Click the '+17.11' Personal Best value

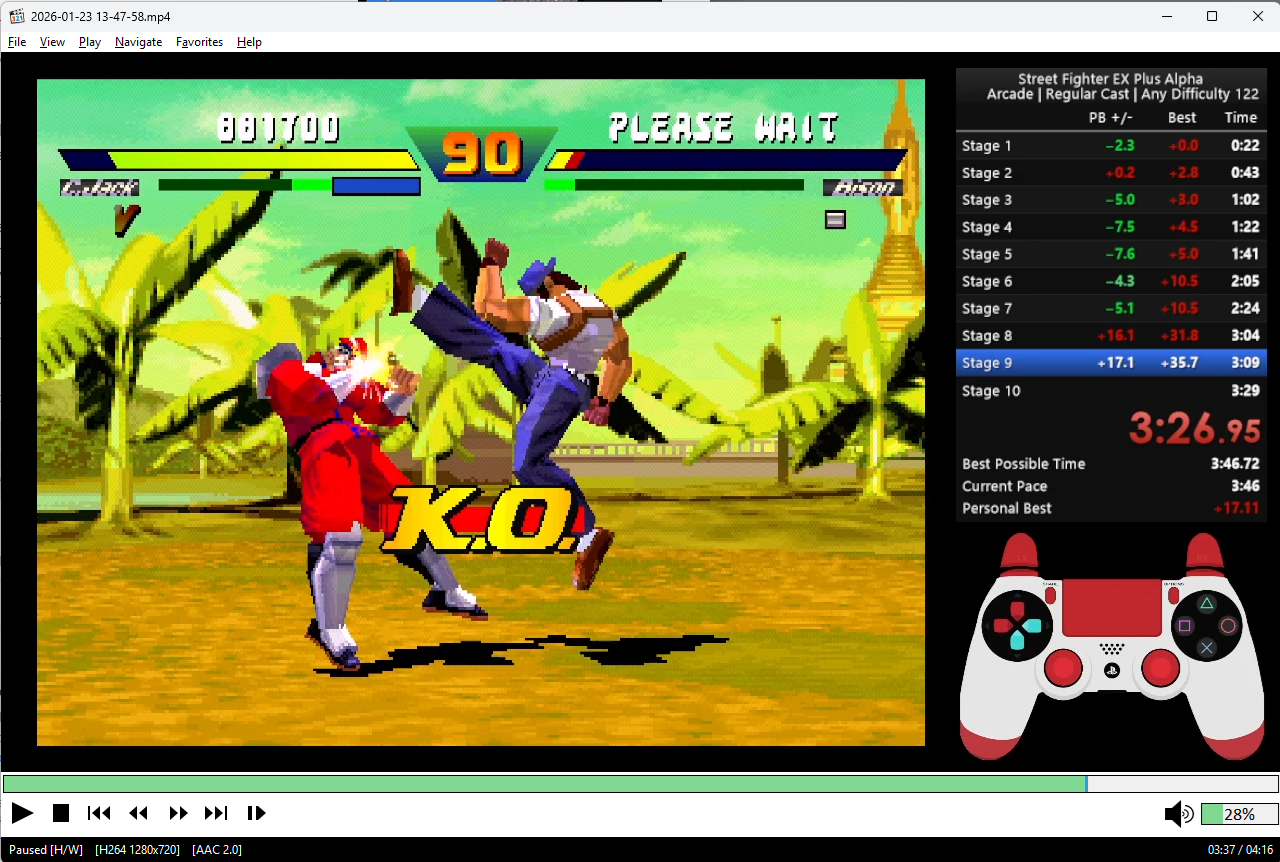(x=1236, y=508)
